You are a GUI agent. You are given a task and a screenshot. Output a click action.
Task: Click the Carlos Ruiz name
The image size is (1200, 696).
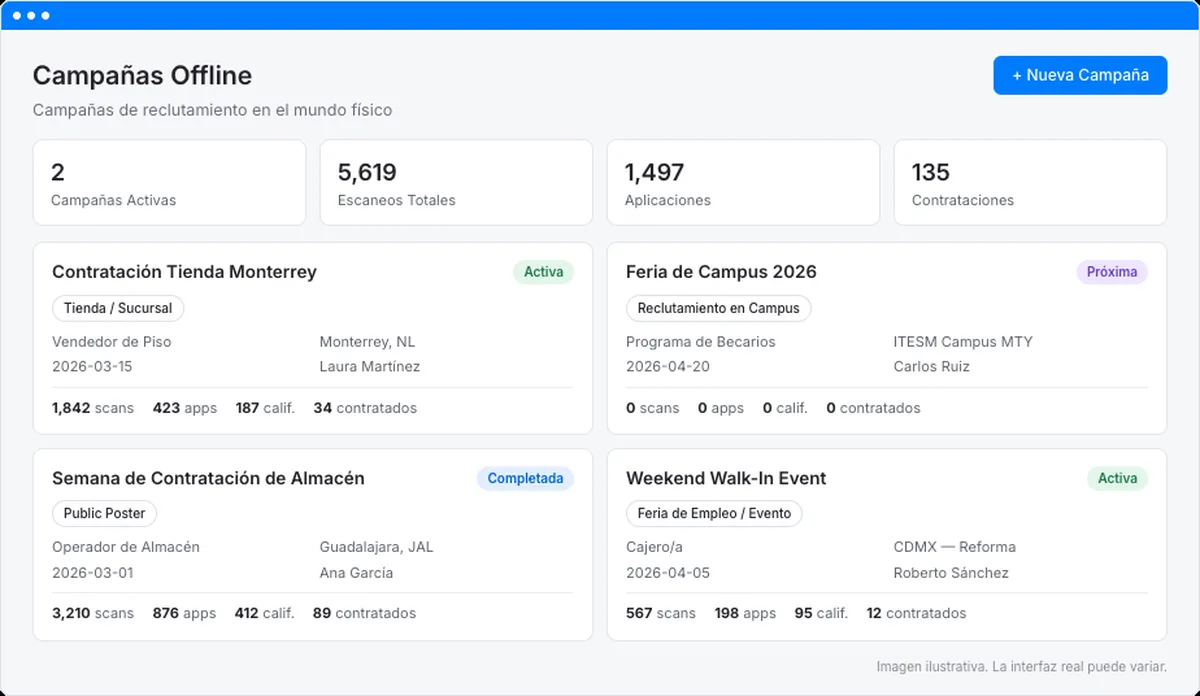click(932, 367)
